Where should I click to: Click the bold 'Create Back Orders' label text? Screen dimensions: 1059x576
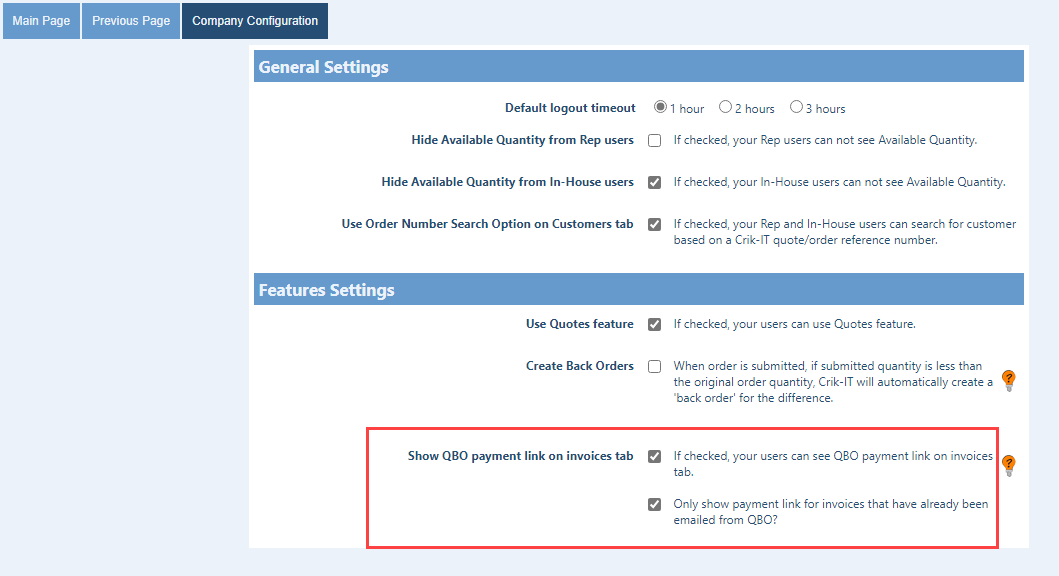click(580, 366)
